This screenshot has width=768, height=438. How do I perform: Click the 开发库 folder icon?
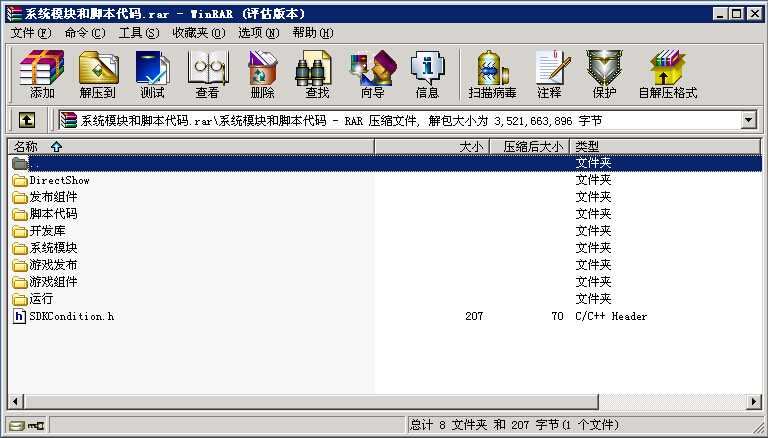click(x=20, y=231)
